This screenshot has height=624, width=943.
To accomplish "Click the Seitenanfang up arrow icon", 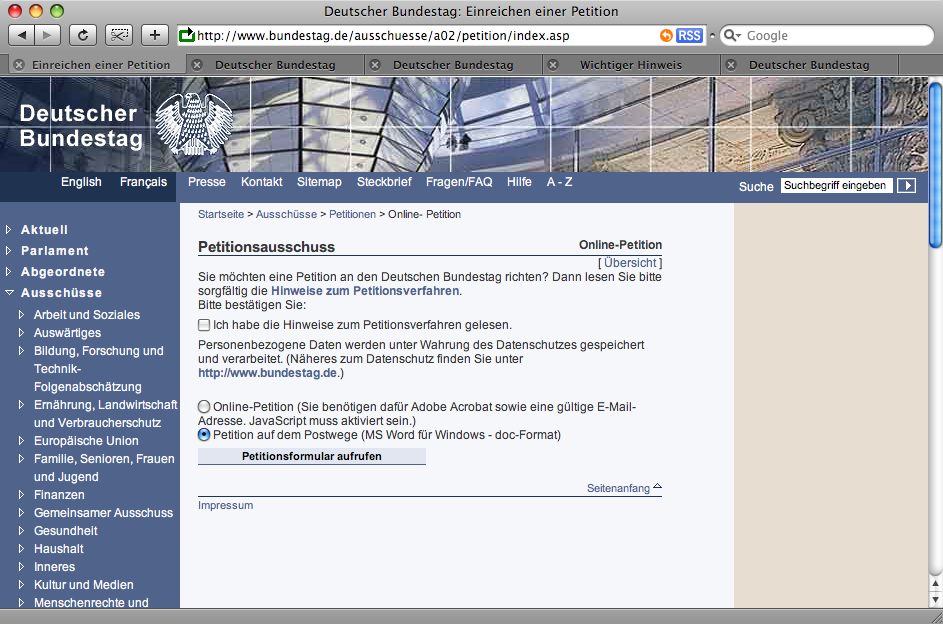I will click(x=657, y=486).
